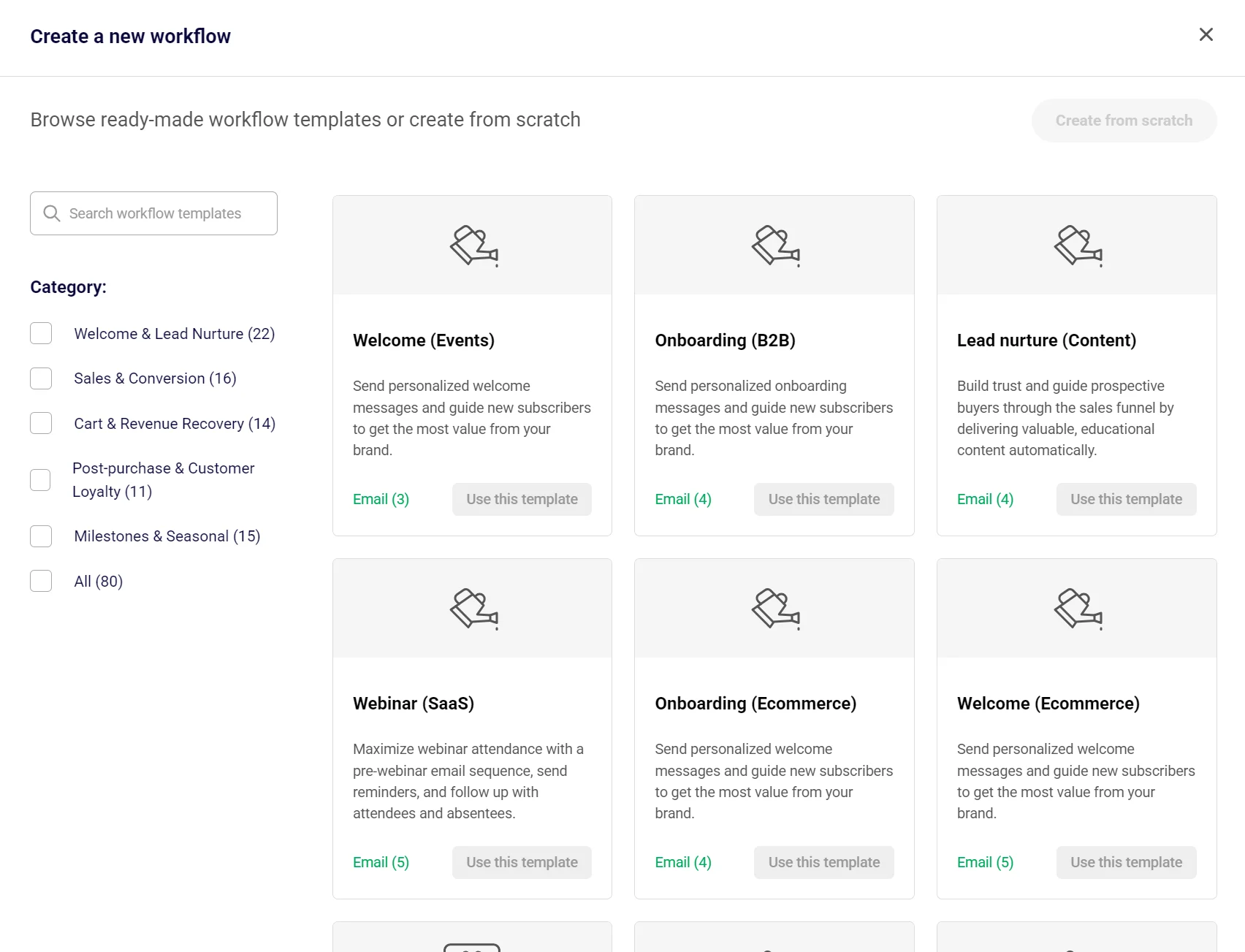Close the Create a new workflow dialog
This screenshot has height=952, width=1245.
tap(1206, 34)
